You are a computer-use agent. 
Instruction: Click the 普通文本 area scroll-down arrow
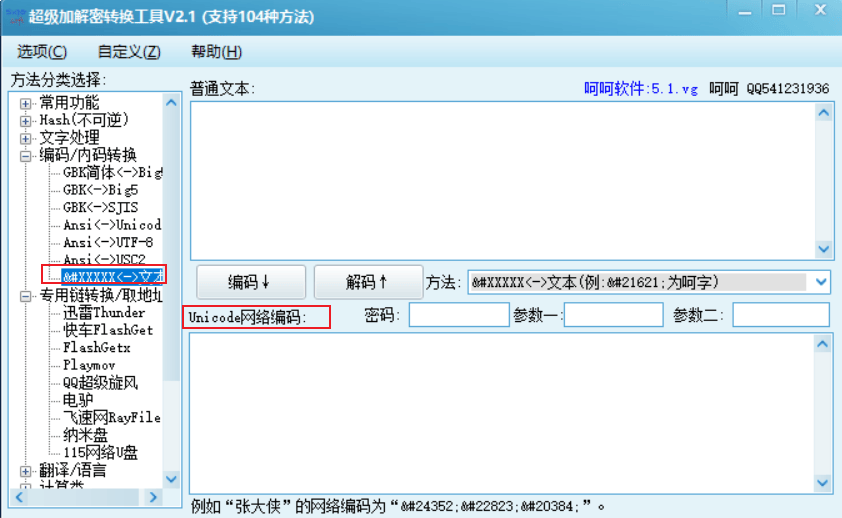click(823, 249)
